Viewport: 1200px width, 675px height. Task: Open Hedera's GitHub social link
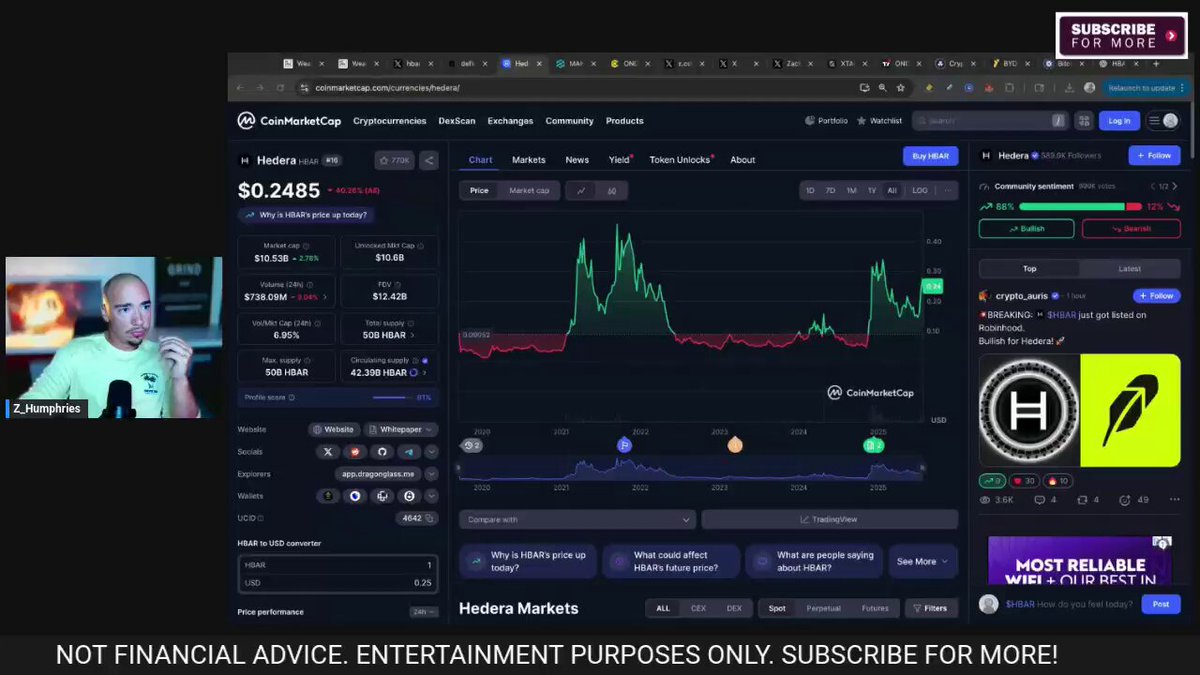point(381,452)
